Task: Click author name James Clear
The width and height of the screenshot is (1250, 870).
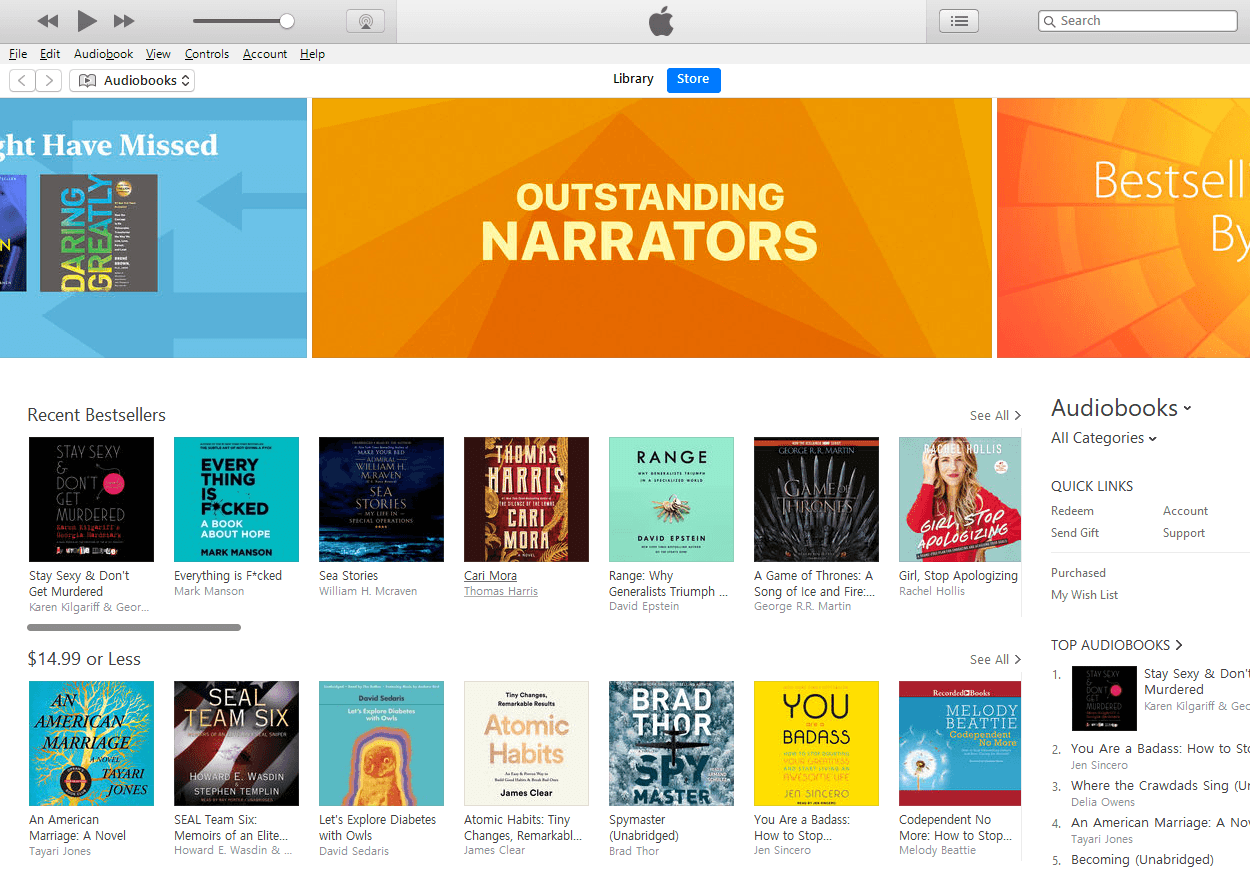Action: point(494,852)
